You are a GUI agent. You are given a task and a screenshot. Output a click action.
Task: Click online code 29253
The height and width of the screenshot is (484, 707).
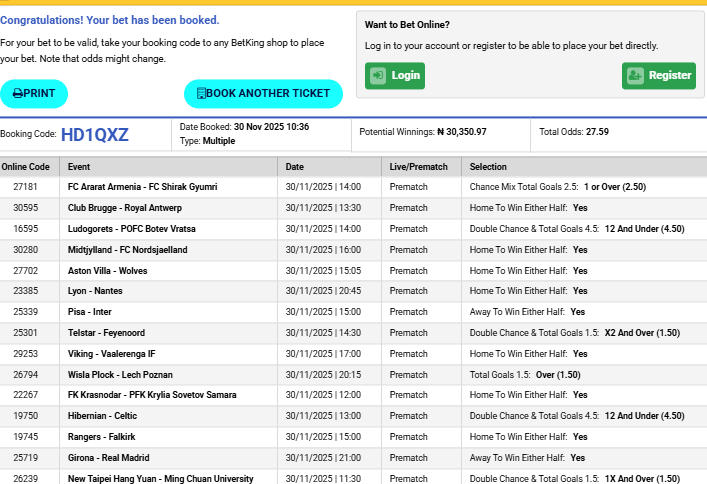25,354
